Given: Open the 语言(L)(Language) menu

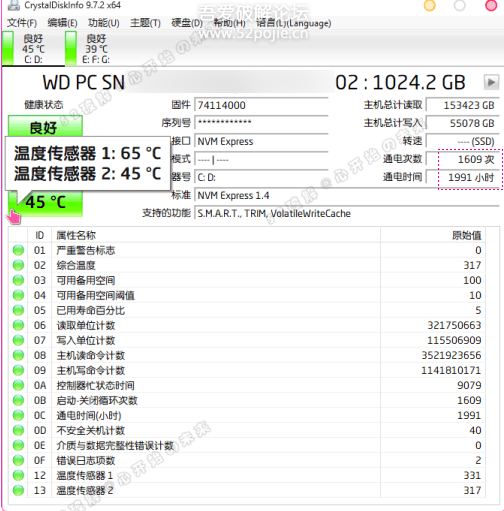Looking at the screenshot, I should pyautogui.click(x=293, y=23).
